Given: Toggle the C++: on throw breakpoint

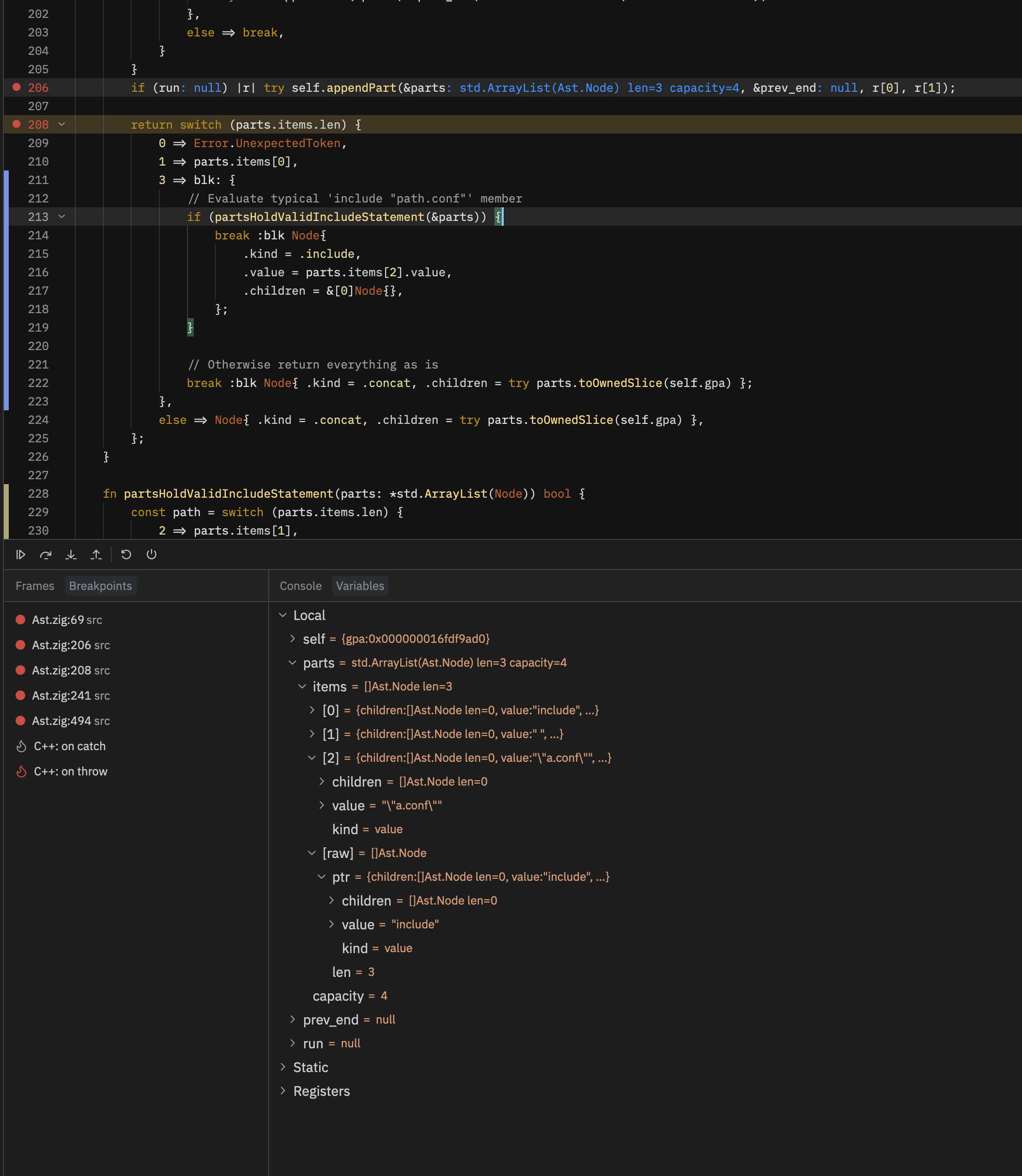Looking at the screenshot, I should pos(21,771).
